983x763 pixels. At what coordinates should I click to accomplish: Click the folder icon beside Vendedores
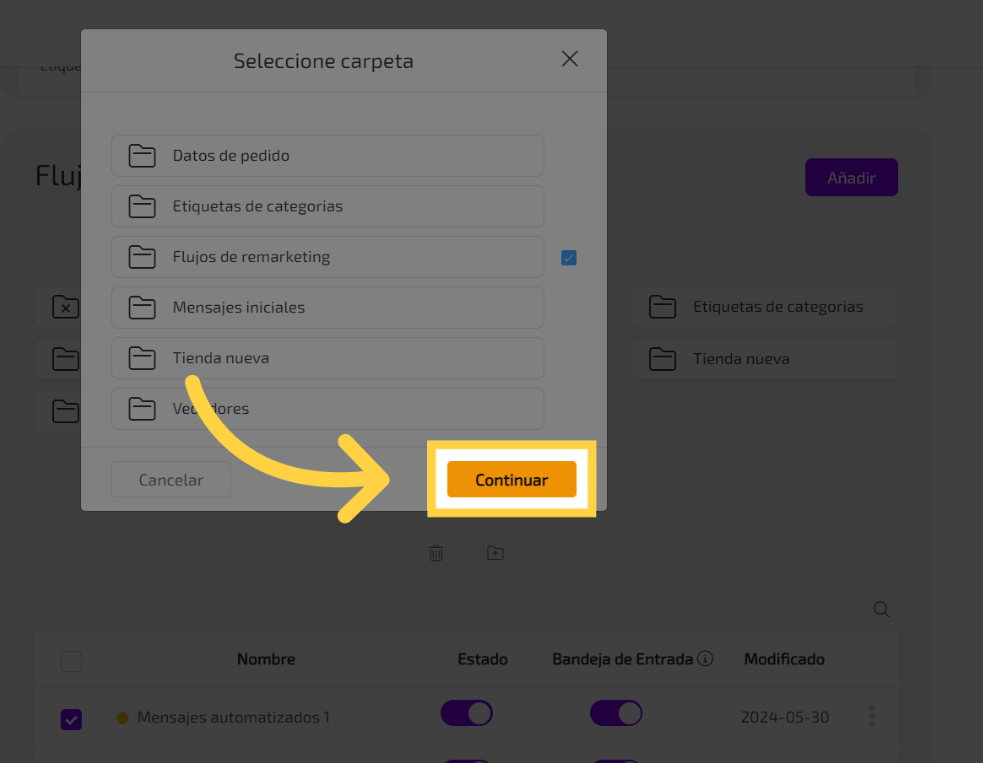[x=142, y=409]
